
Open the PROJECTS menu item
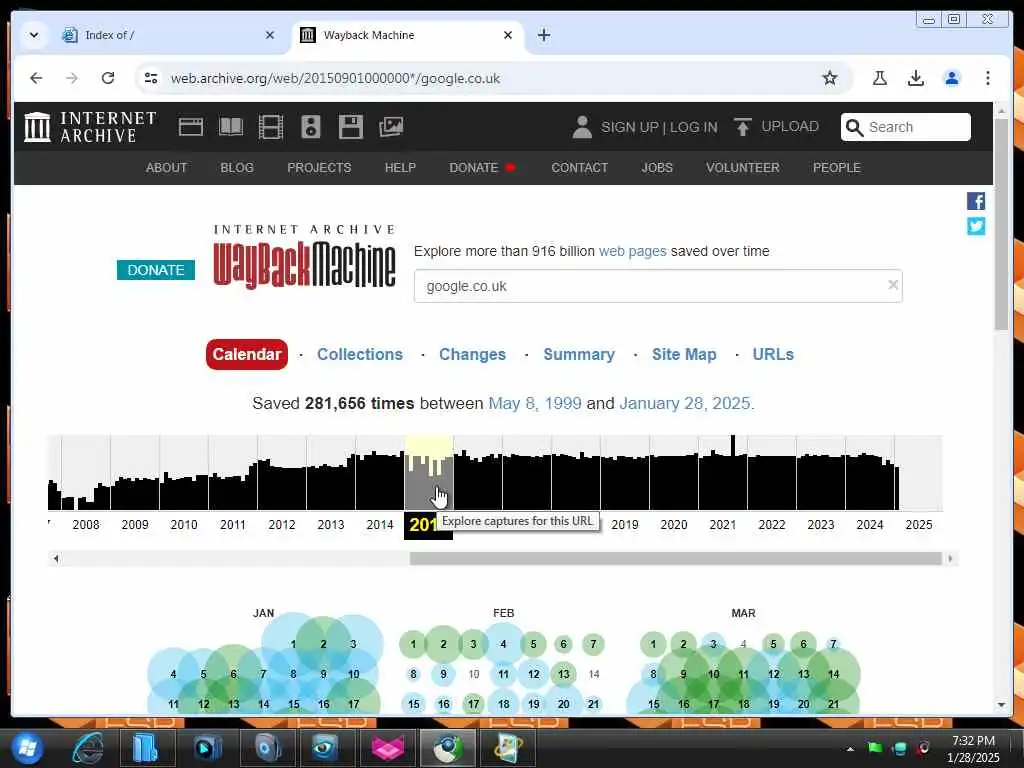(319, 168)
